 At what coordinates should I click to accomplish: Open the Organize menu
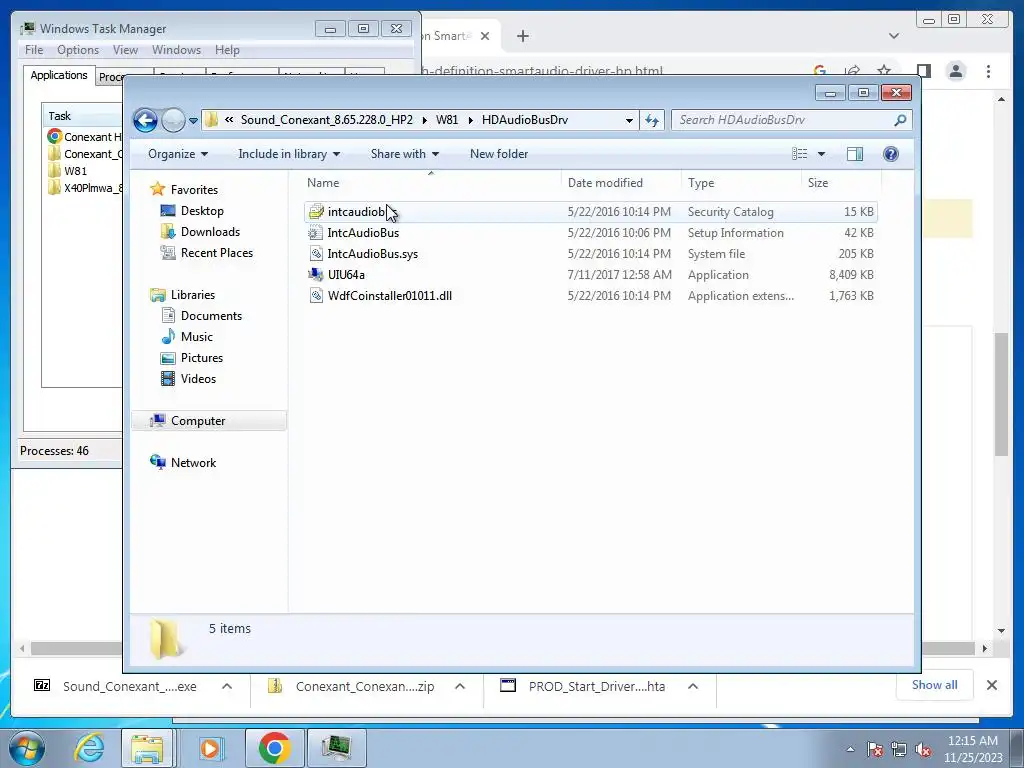tap(178, 154)
